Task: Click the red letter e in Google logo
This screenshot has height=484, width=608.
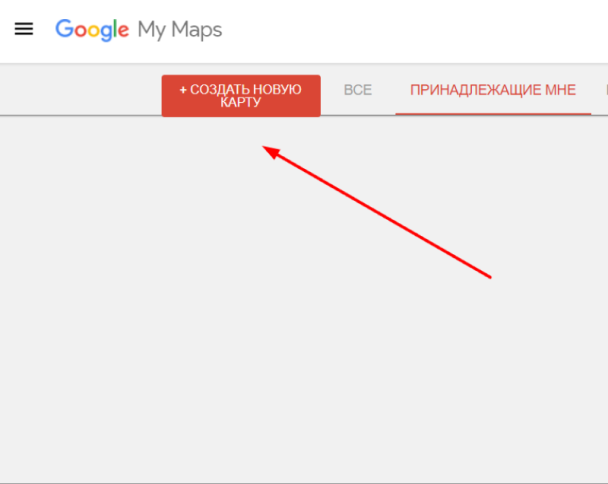Action: (123, 31)
